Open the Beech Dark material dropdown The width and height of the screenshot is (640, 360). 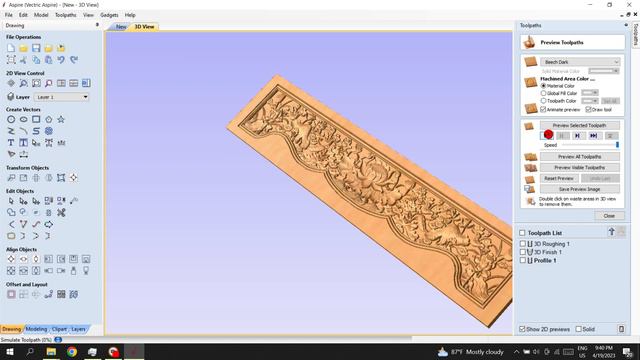[580, 62]
